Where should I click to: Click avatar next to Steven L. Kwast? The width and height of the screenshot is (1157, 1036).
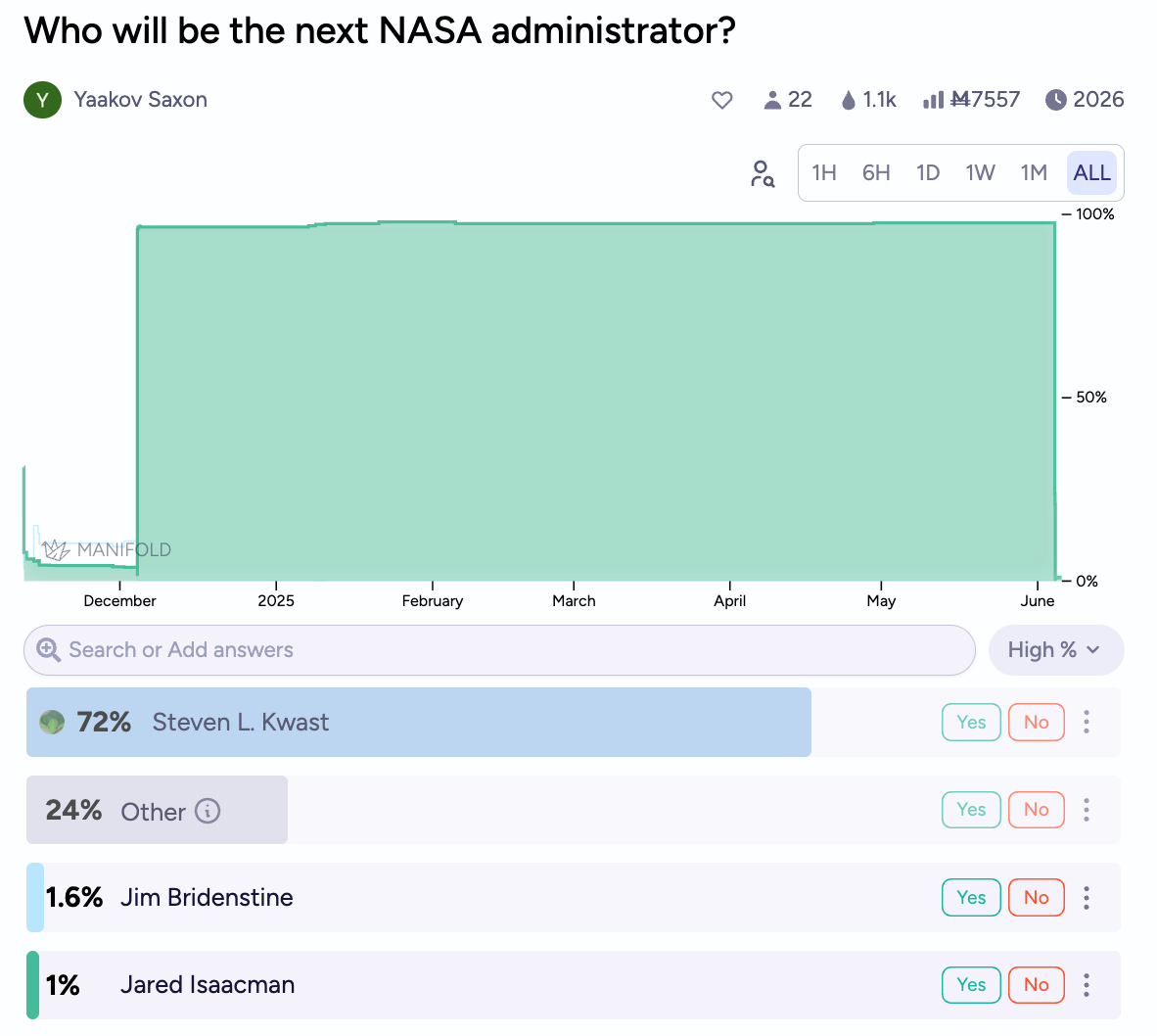52,722
